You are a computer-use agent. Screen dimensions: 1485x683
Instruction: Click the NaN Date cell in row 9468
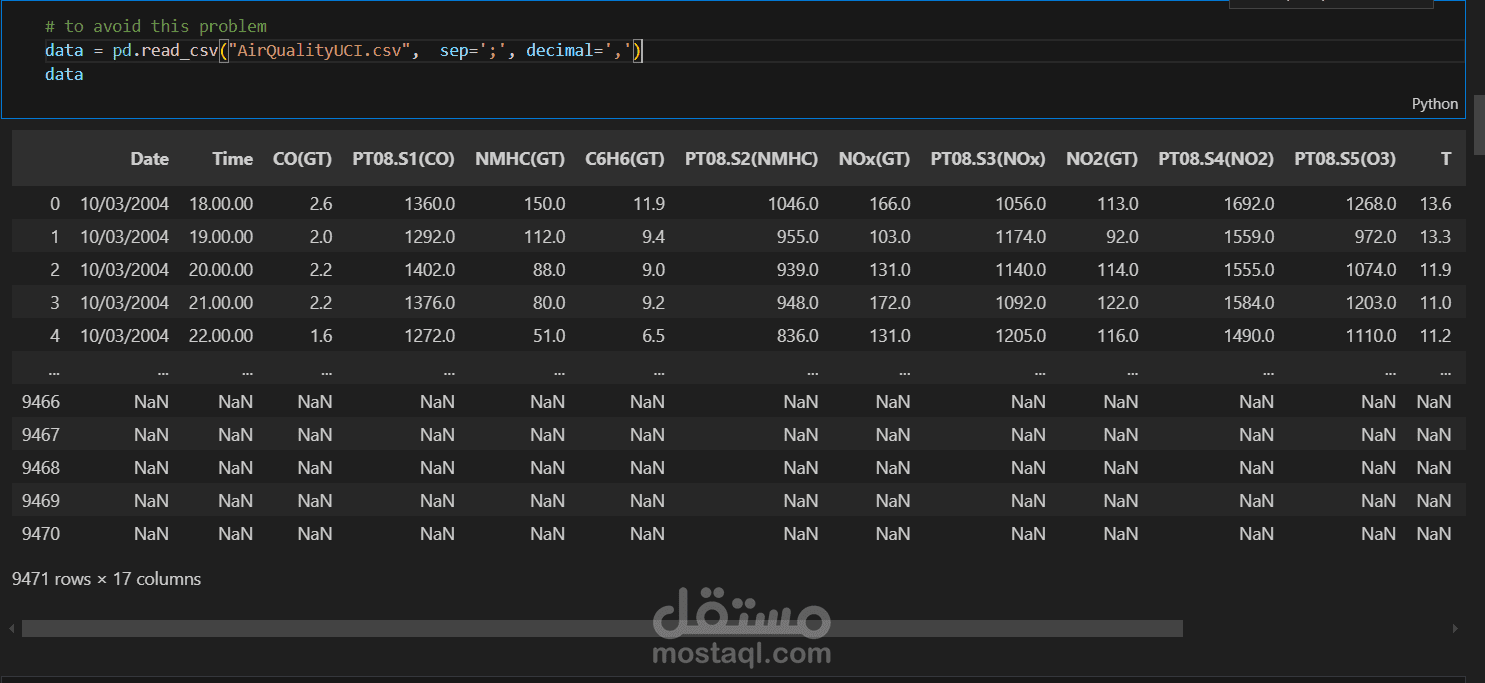[x=151, y=468]
